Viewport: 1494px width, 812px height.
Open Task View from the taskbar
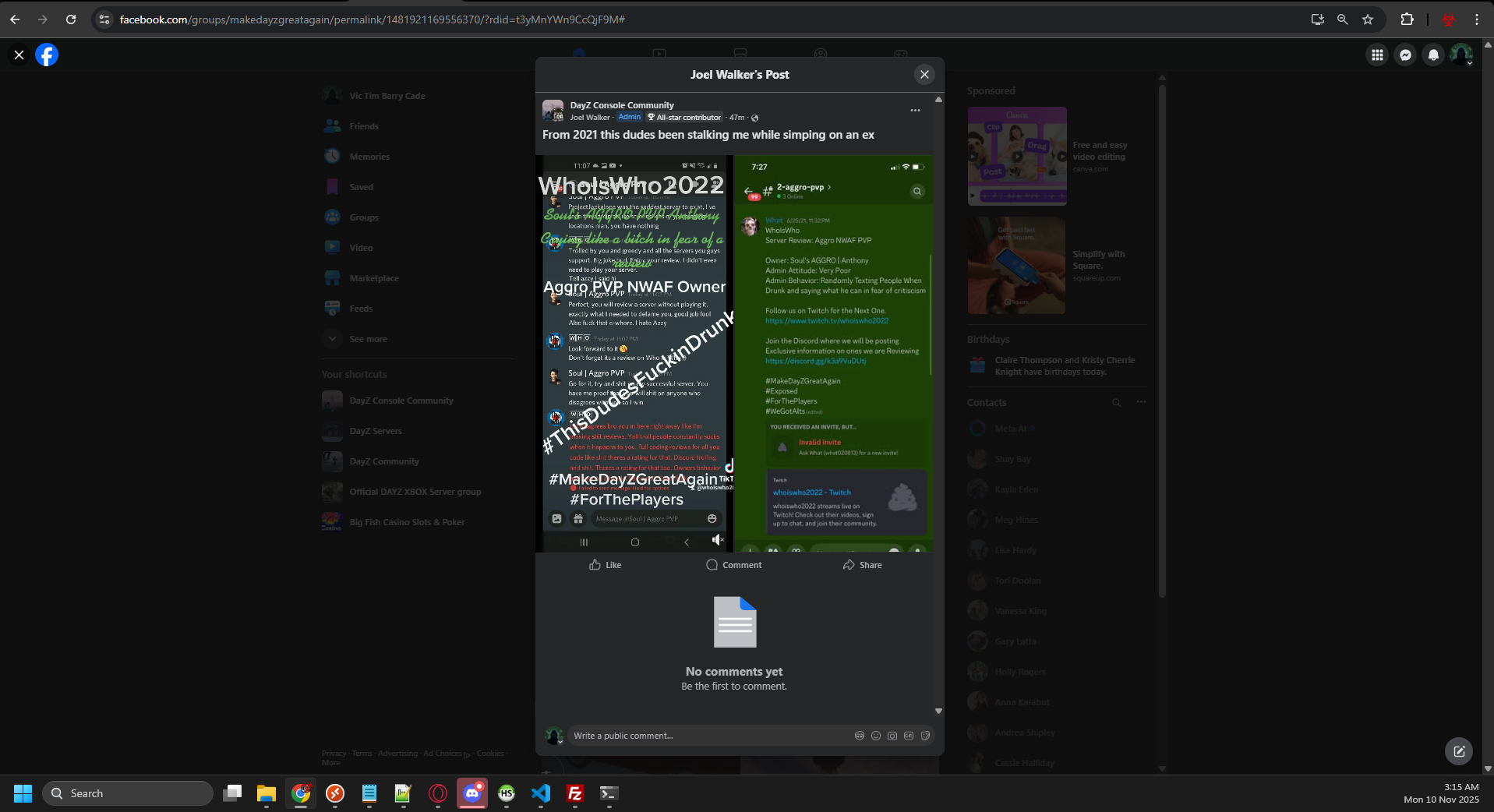tap(232, 793)
